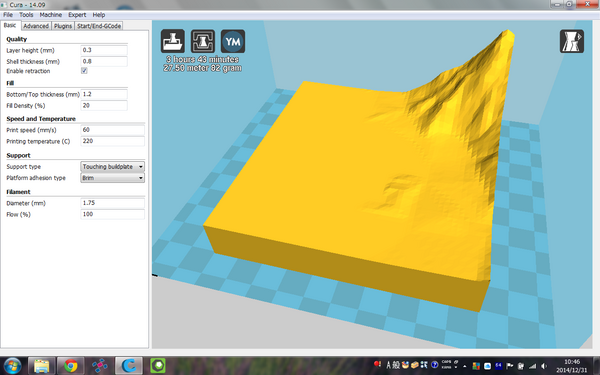Open the Platform adhesion type dropdown
The width and height of the screenshot is (600, 375).
[x=112, y=178]
